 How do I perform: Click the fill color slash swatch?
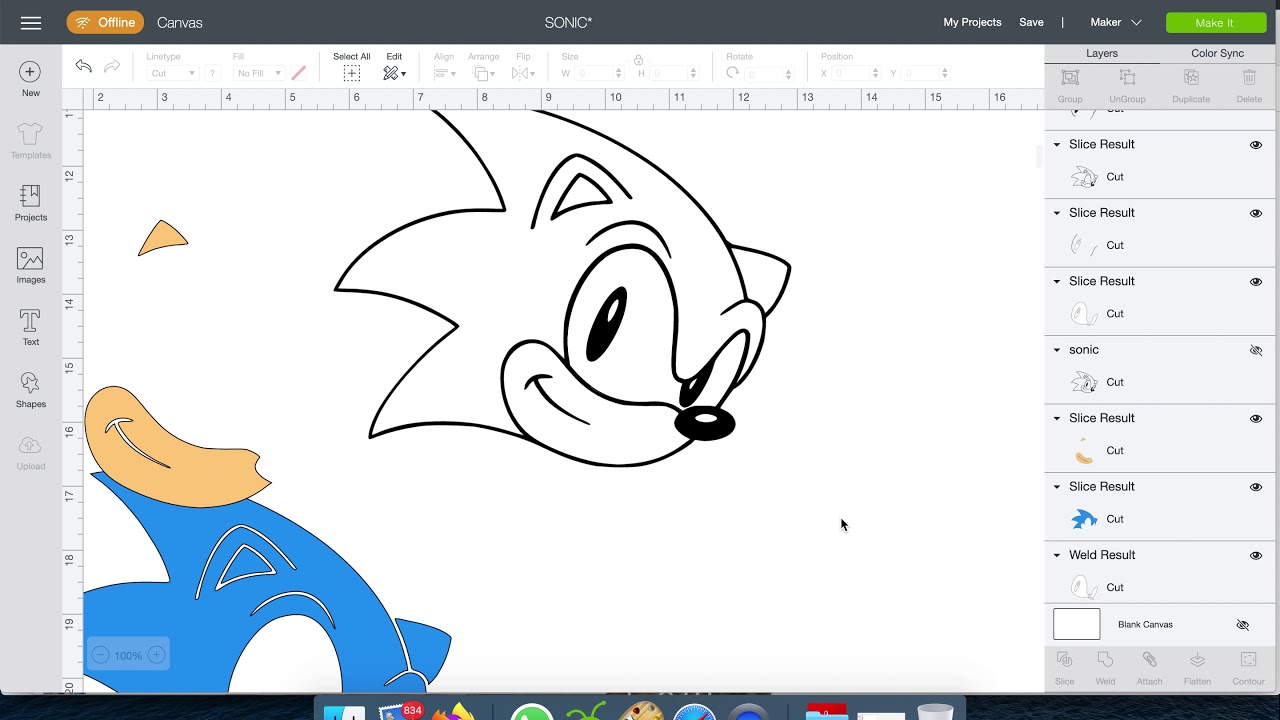(298, 73)
